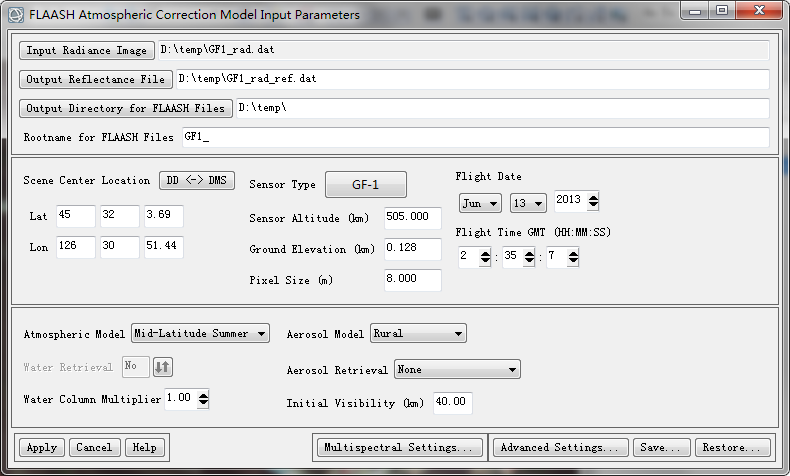
Task: Increase flight seconds with up arrow
Action: tap(573, 253)
